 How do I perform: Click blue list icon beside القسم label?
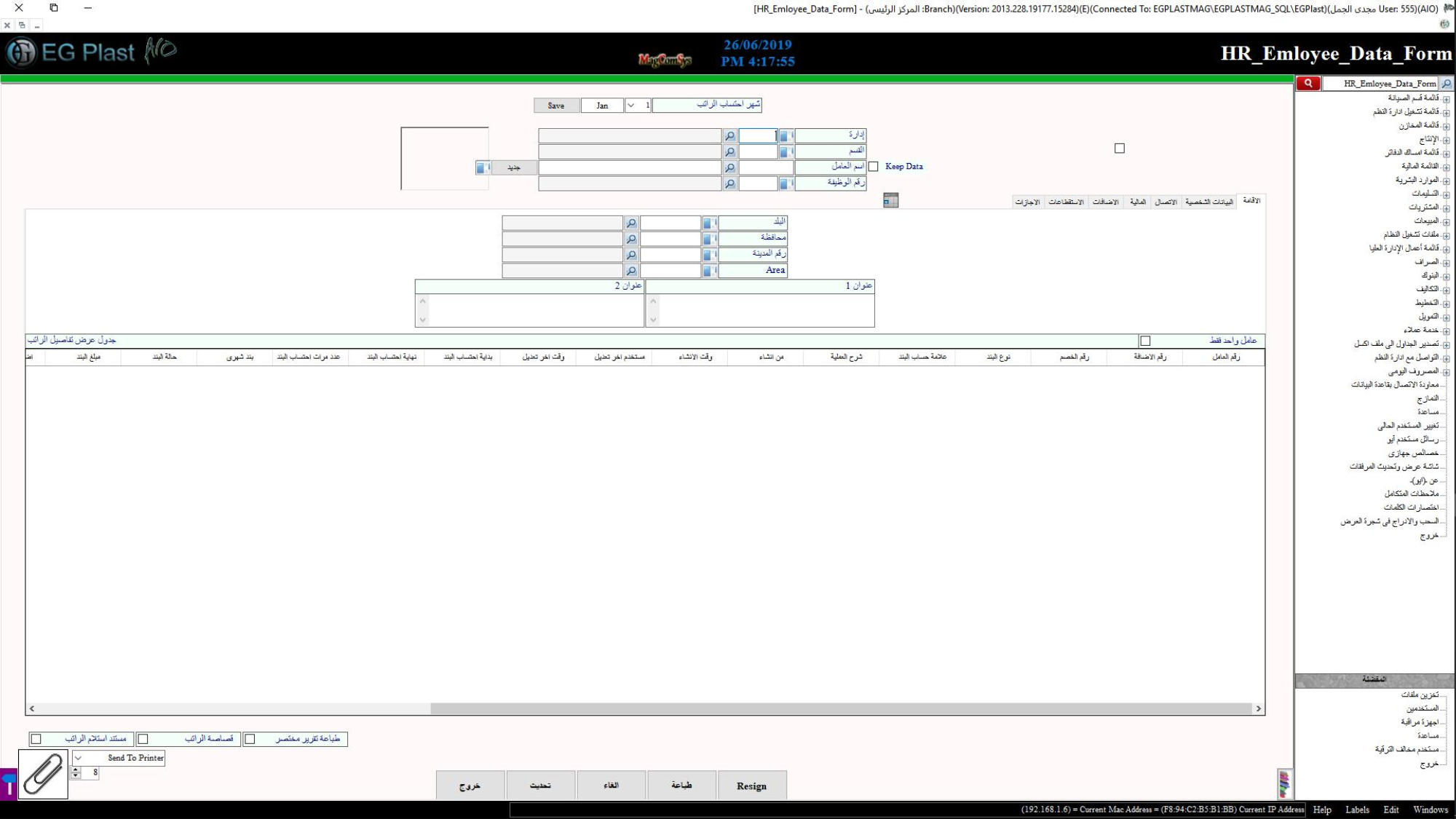pos(786,152)
